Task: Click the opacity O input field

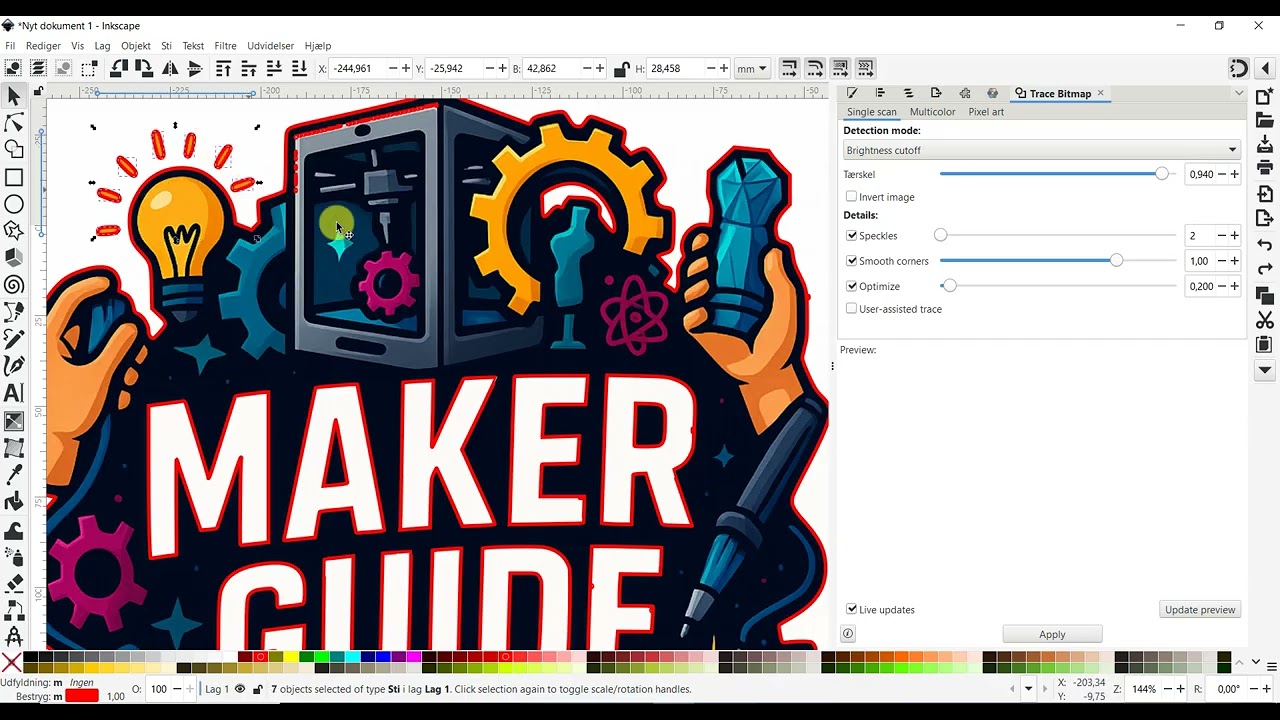Action: [x=158, y=689]
